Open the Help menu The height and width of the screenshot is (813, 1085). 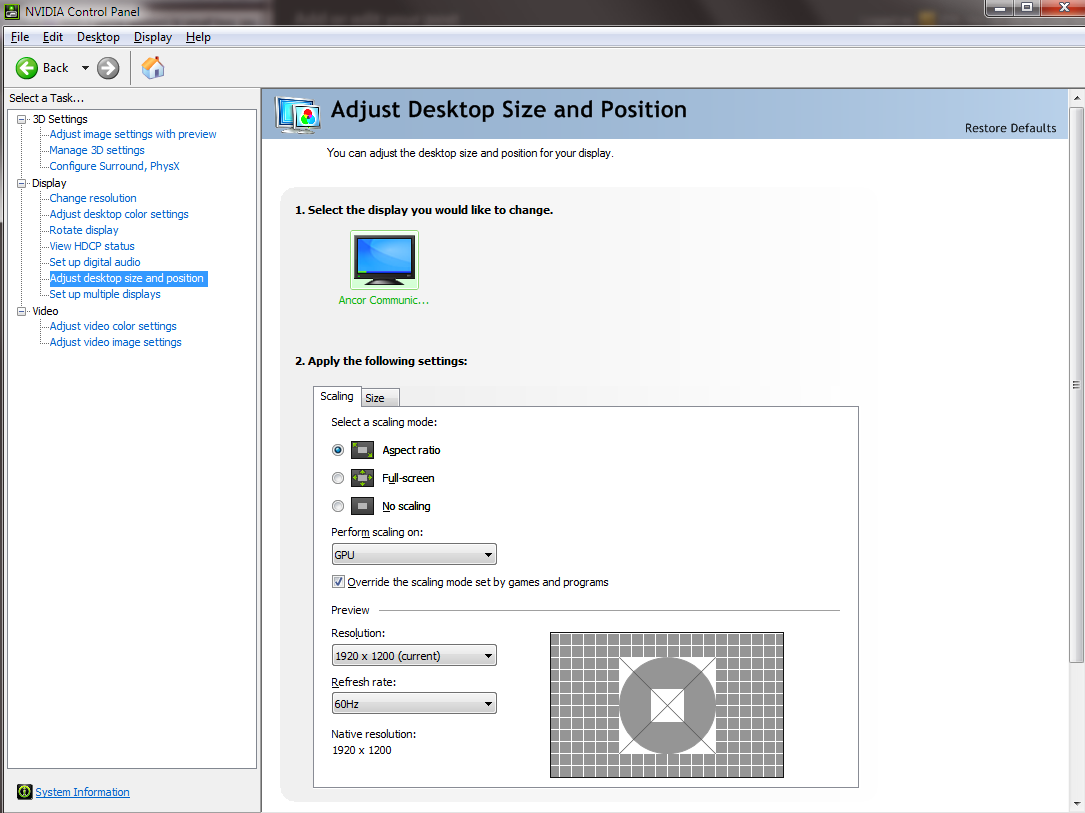coord(198,37)
